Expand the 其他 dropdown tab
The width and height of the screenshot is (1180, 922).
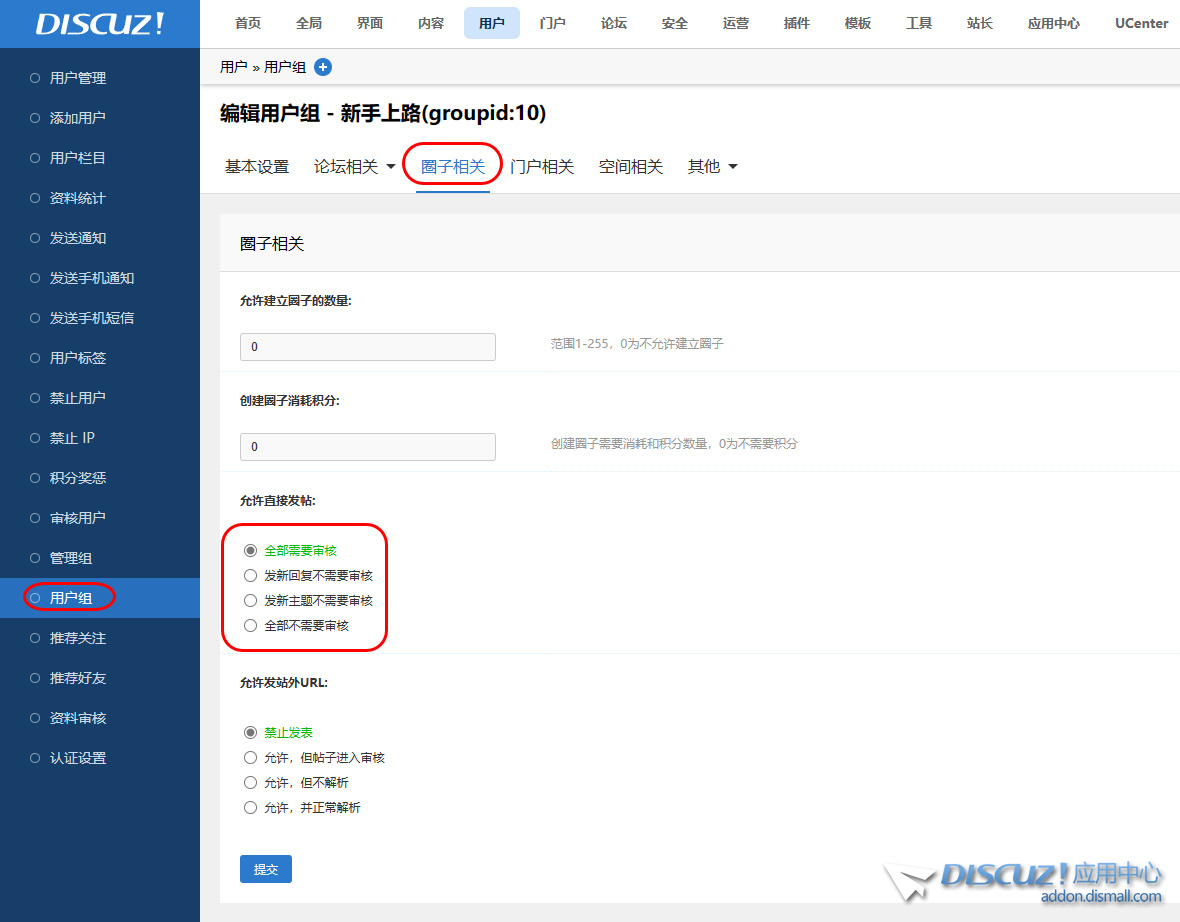pyautogui.click(x=712, y=167)
